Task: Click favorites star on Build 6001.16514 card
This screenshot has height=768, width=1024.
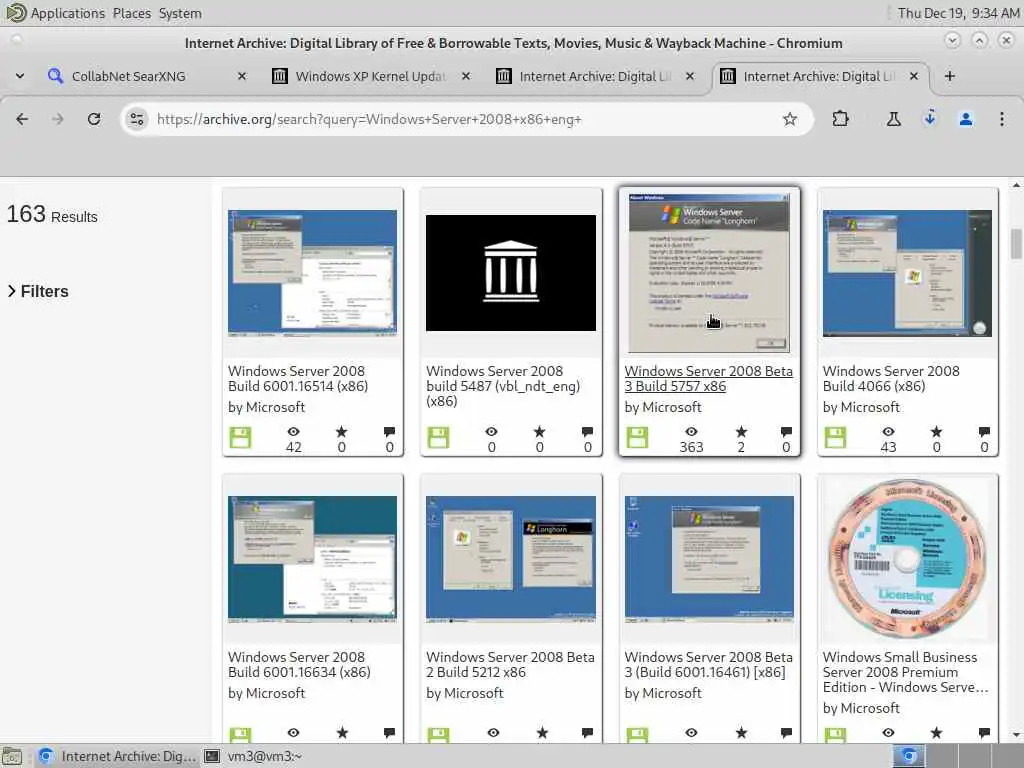Action: [x=342, y=432]
